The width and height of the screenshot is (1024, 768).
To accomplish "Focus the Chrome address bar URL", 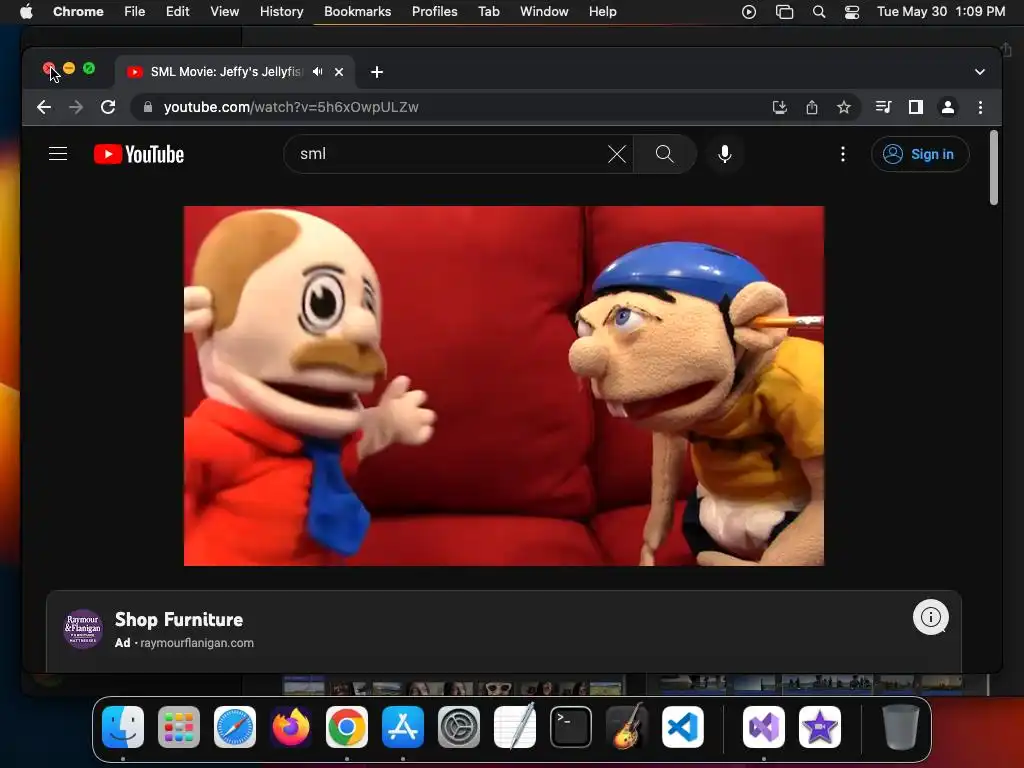I will click(x=291, y=107).
